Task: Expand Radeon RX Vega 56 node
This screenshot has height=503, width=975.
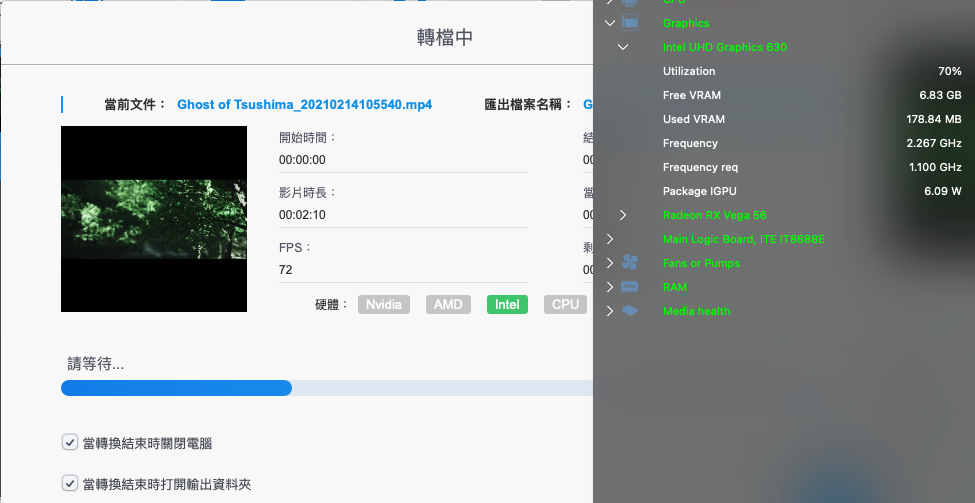Action: click(622, 215)
